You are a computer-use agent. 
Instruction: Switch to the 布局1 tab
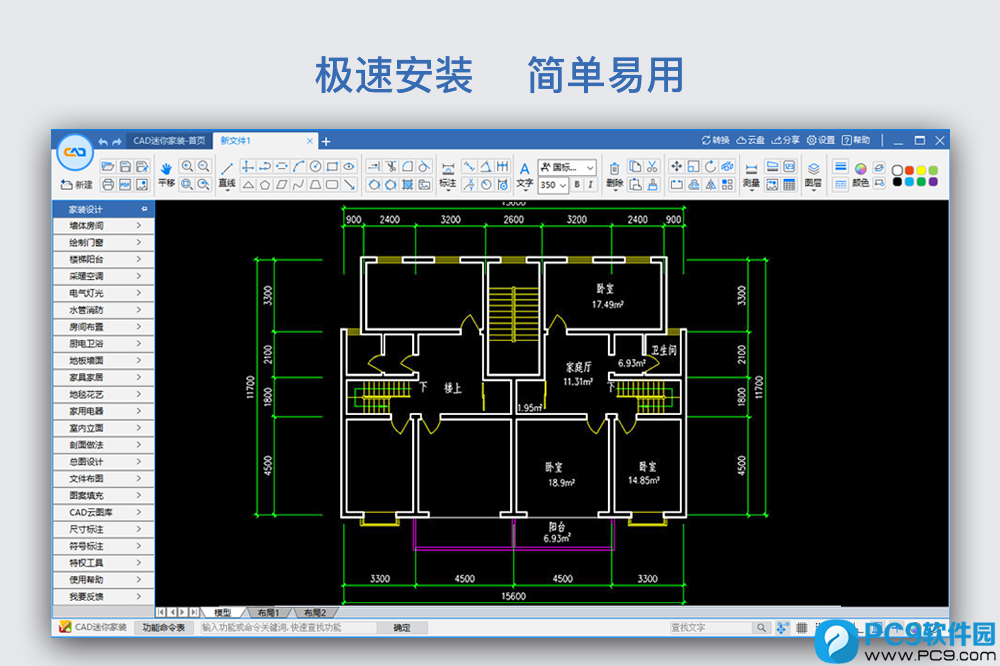(268, 612)
